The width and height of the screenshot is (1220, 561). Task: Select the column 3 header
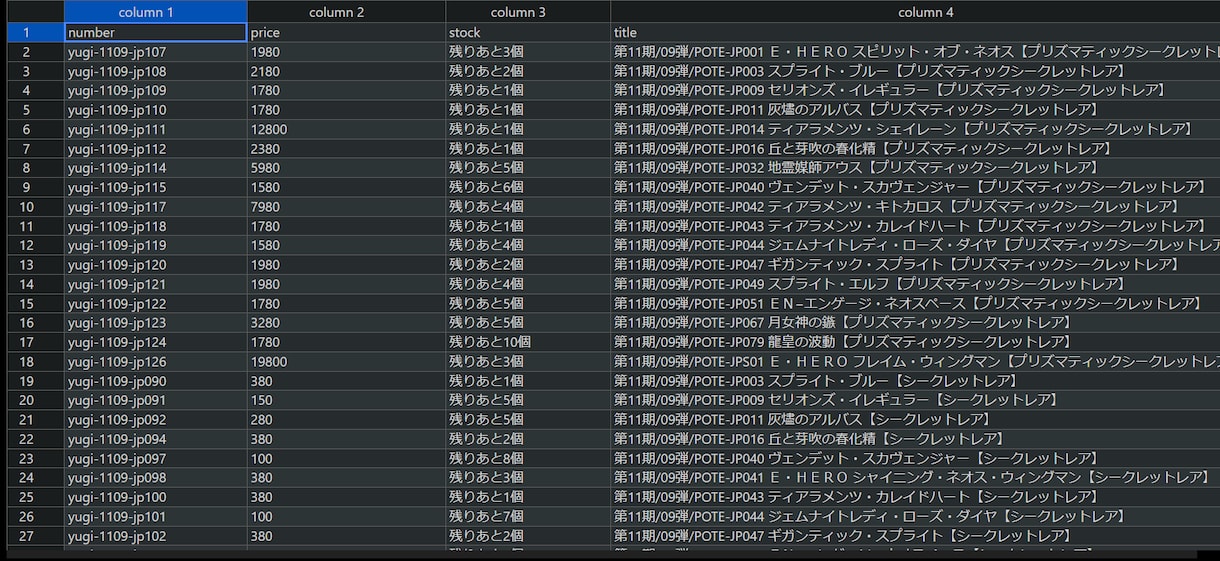(x=528, y=12)
